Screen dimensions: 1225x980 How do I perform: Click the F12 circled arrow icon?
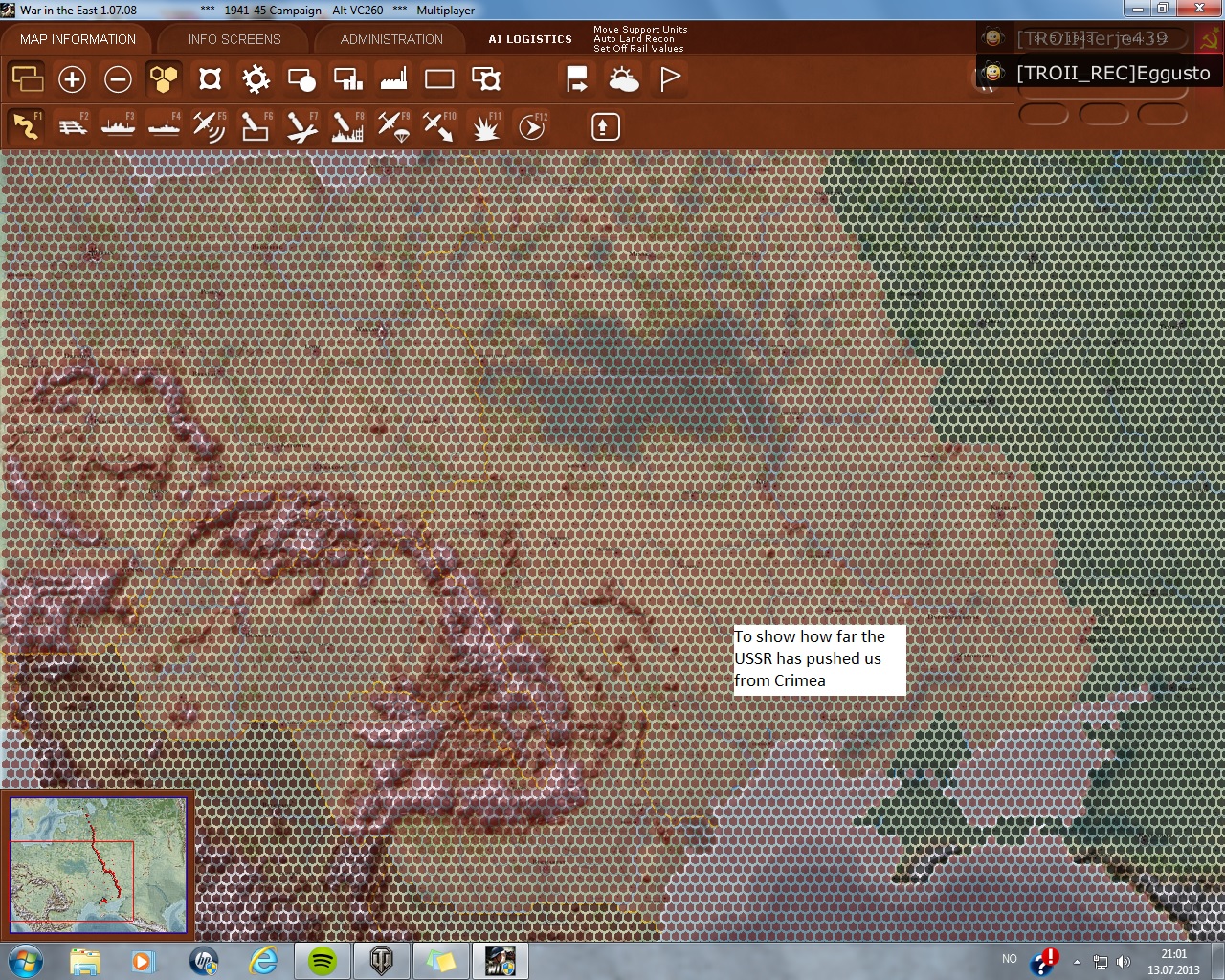(532, 126)
